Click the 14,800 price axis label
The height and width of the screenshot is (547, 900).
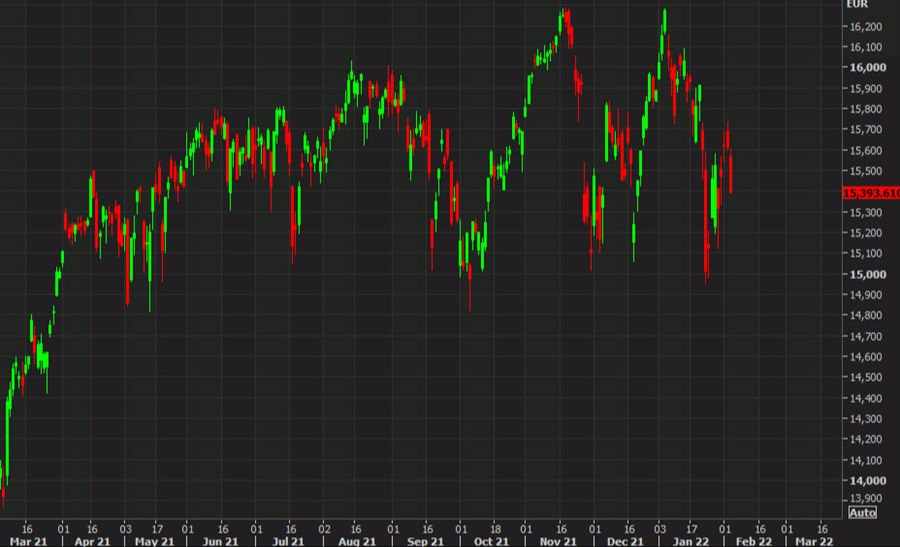coord(866,316)
